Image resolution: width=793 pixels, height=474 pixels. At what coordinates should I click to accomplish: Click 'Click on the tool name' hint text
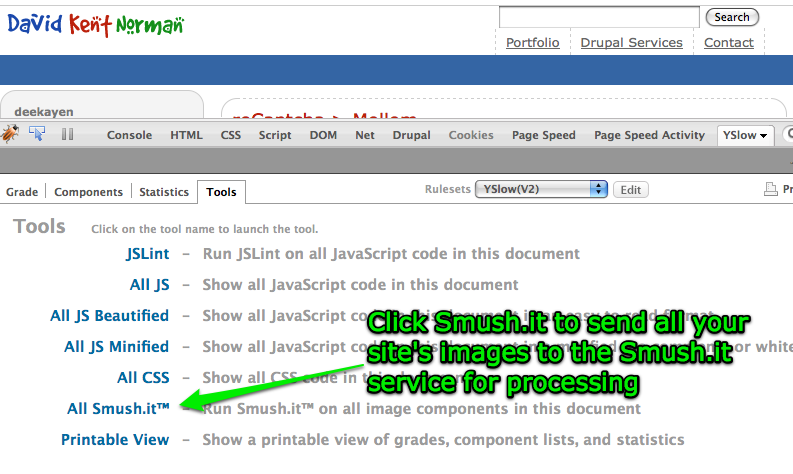205,229
